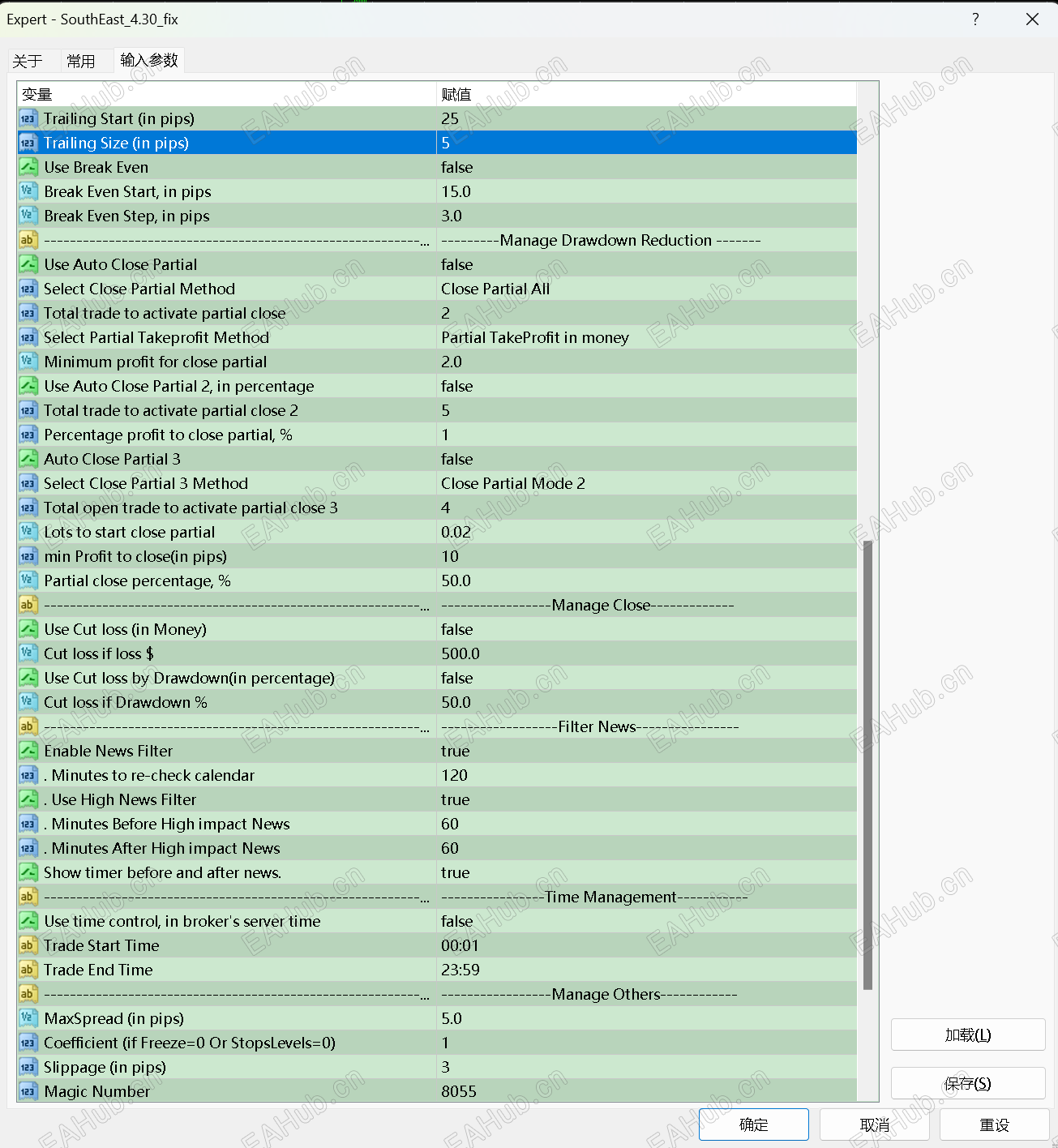Click the string icon beside Trade Start Time
This screenshot has height=1148, width=1058.
28,945
